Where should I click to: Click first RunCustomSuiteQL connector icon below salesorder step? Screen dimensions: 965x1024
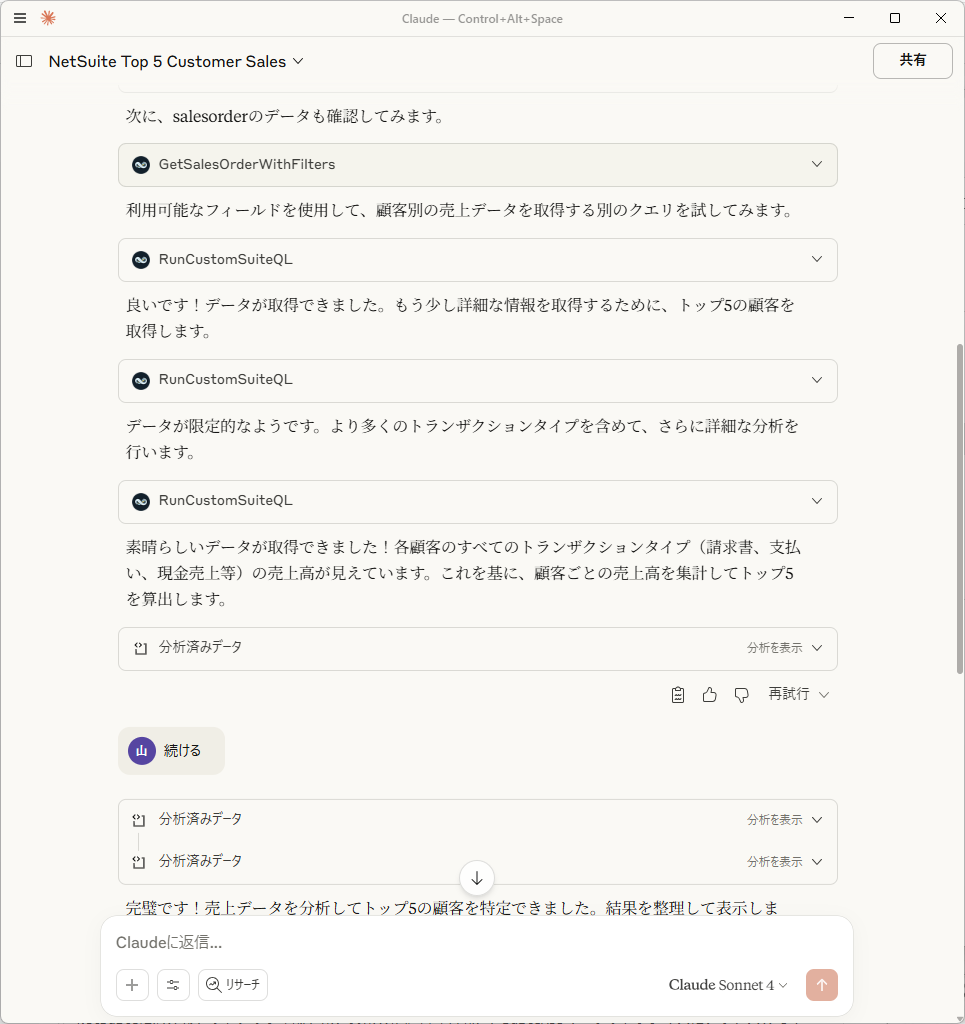pyautogui.click(x=141, y=260)
